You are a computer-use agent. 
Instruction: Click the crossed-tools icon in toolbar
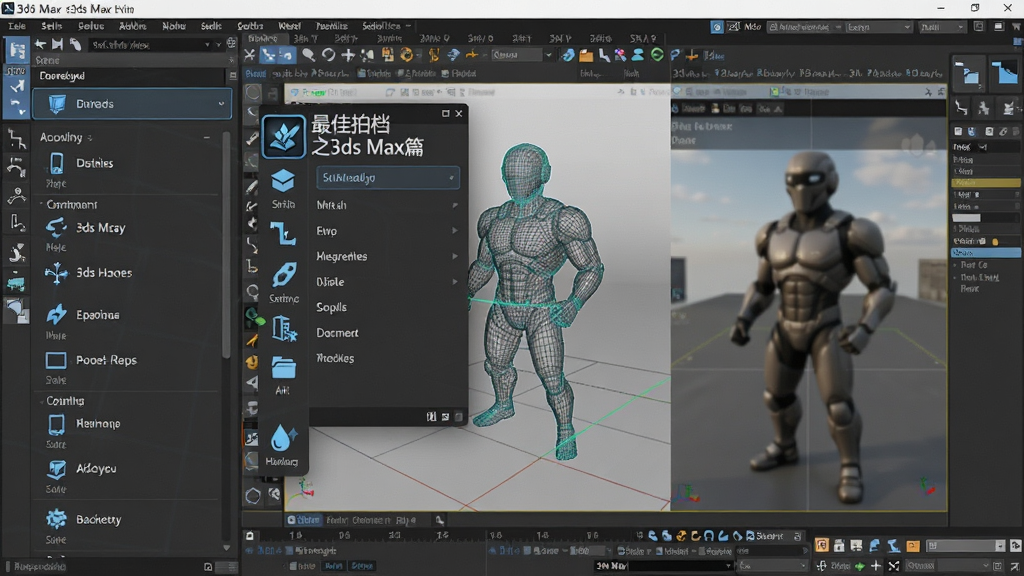(249, 55)
